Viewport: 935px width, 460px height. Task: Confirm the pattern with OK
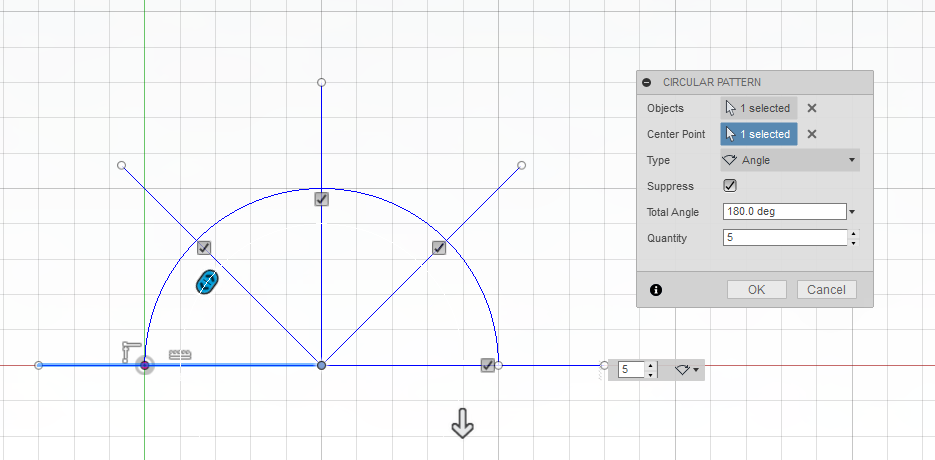click(756, 289)
